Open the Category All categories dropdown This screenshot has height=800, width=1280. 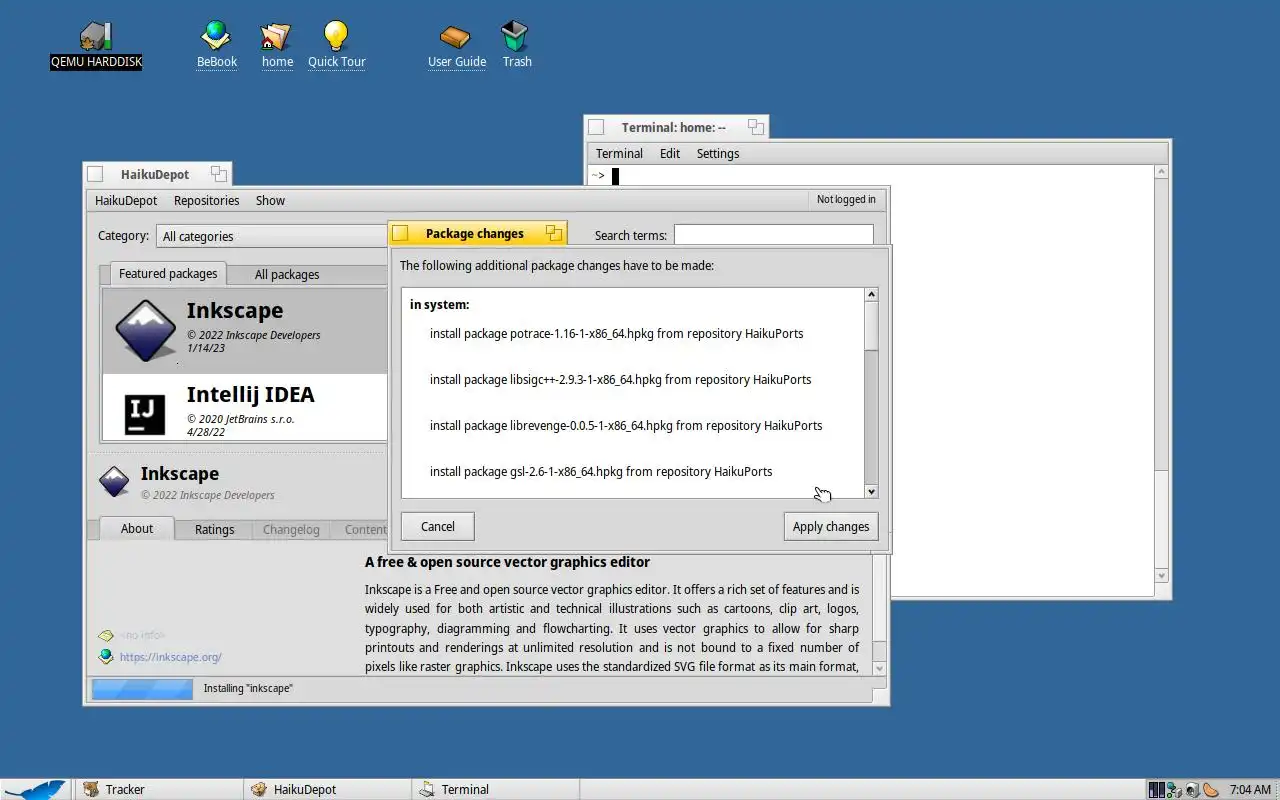coord(270,236)
